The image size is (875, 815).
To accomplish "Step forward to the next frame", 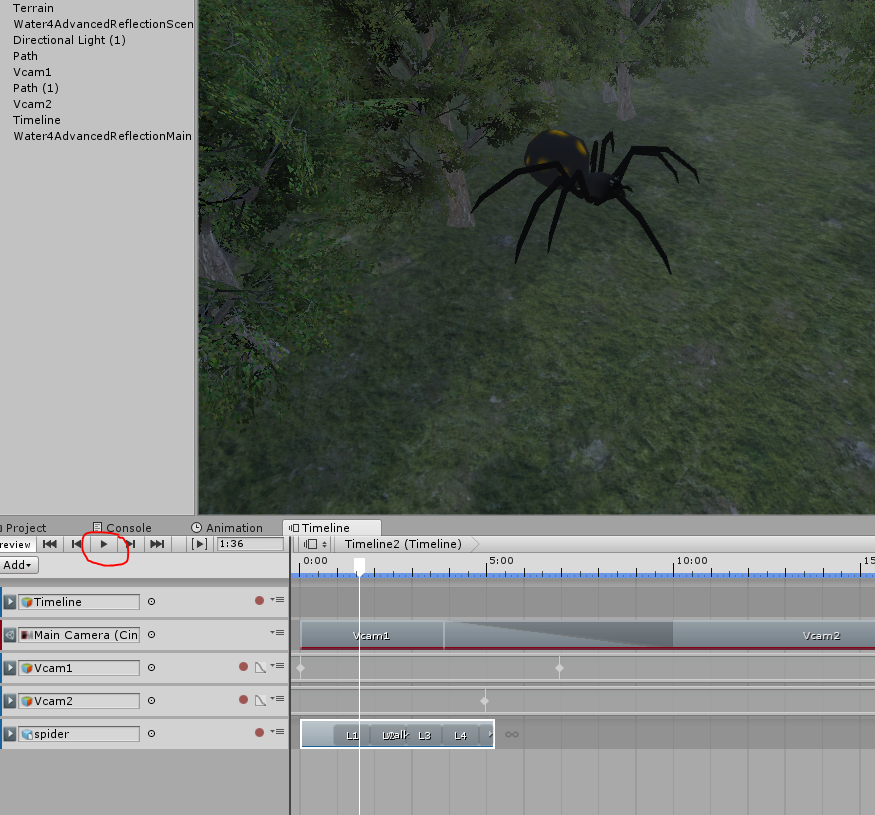I will [x=131, y=544].
